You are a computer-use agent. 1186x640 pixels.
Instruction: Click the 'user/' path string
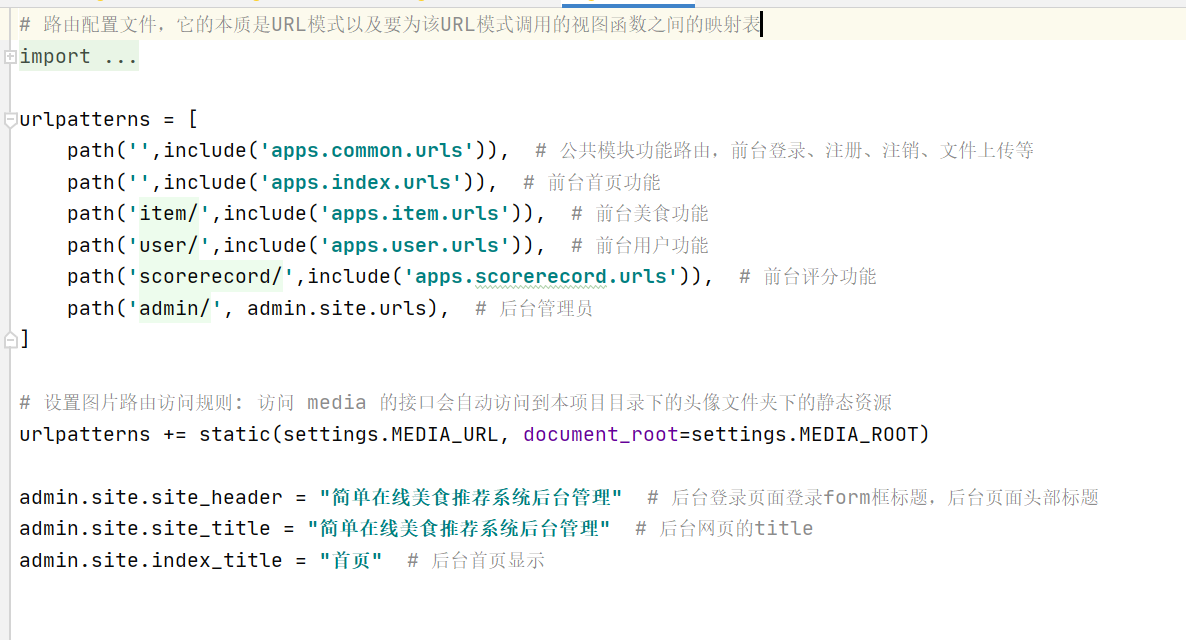(169, 245)
